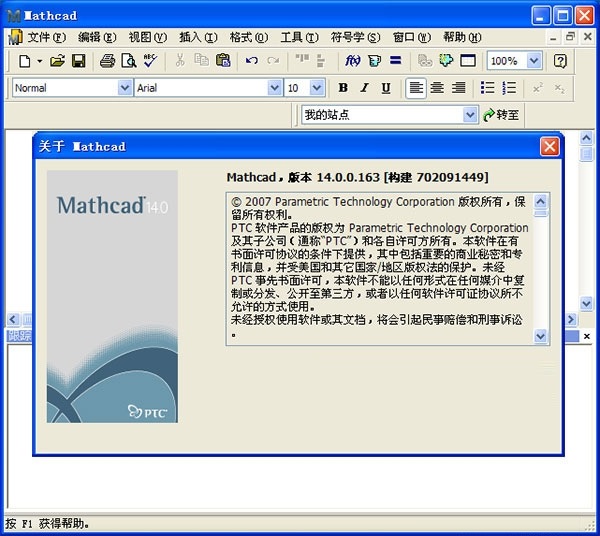Click the subscript x₂ icon
The height and width of the screenshot is (536, 600).
(x=559, y=88)
